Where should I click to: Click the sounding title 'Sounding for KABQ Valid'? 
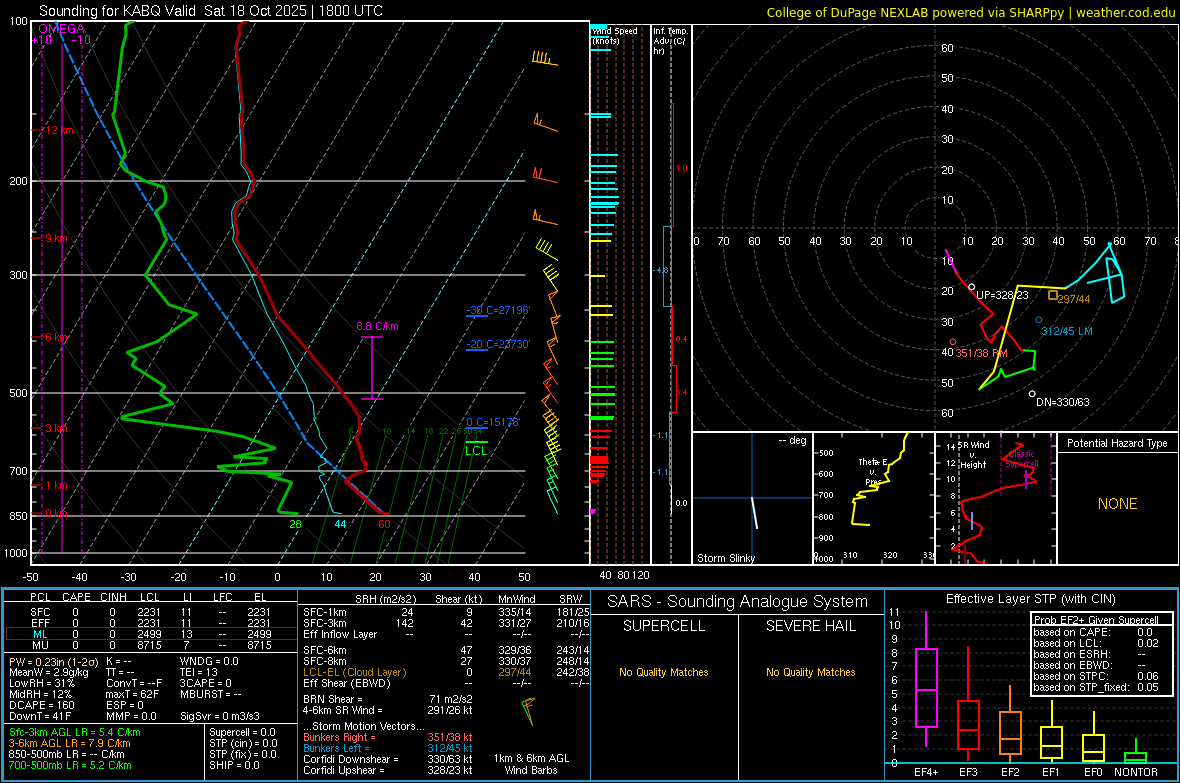pyautogui.click(x=117, y=11)
